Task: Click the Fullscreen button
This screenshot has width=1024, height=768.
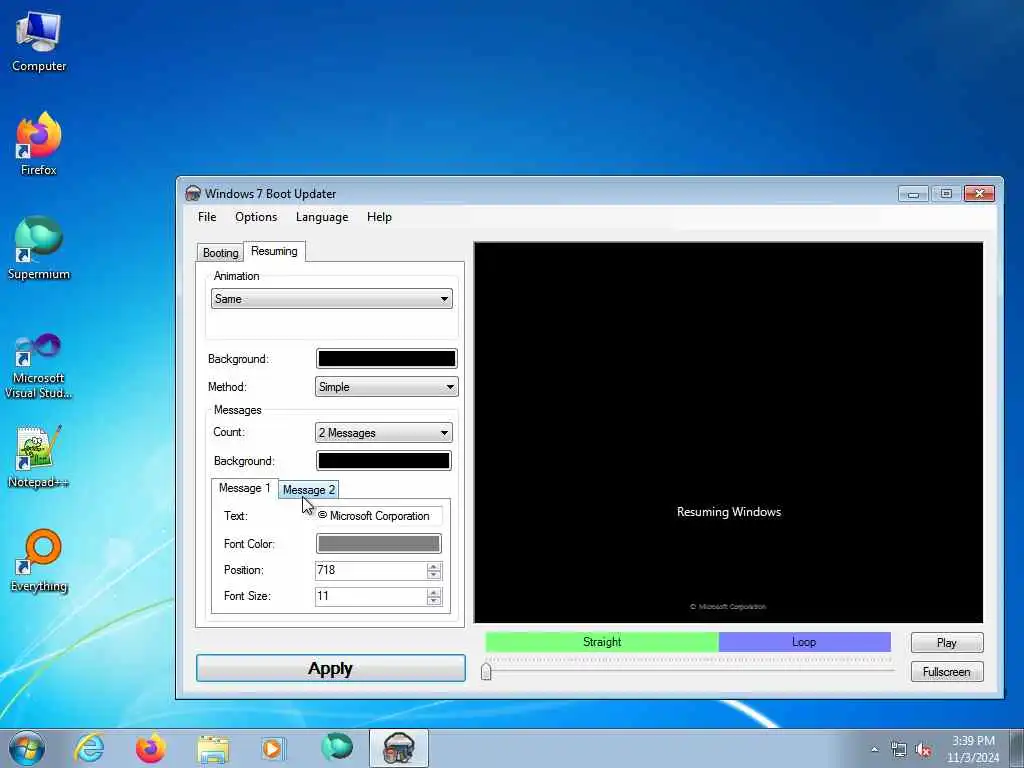Action: [947, 672]
